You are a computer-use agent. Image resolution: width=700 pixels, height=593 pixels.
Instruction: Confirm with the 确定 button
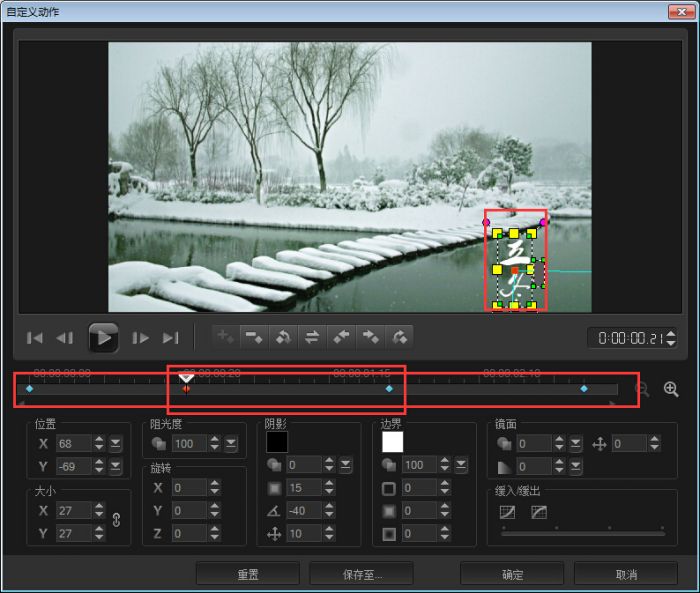[512, 574]
